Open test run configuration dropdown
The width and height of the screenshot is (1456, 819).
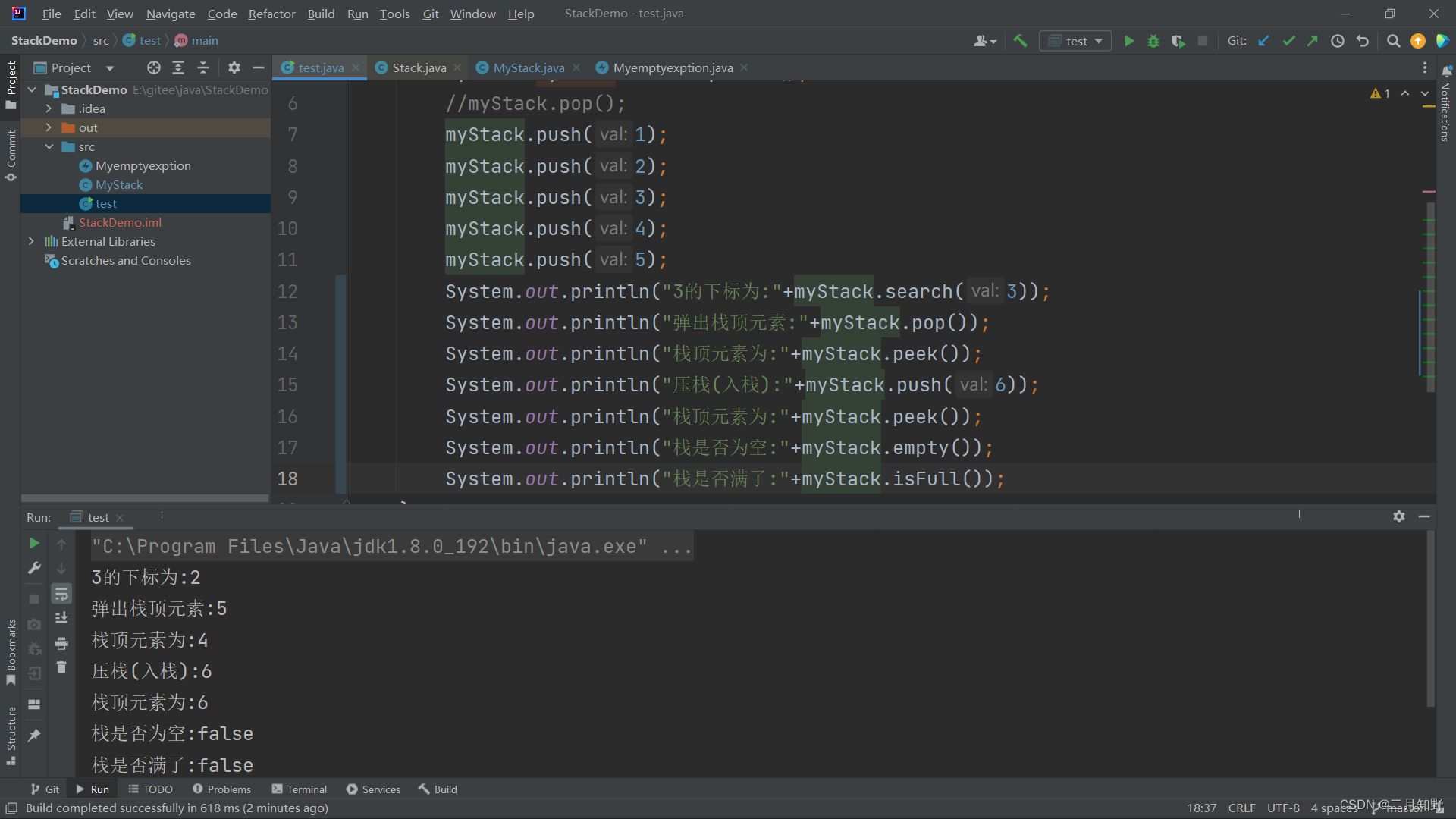(1075, 41)
